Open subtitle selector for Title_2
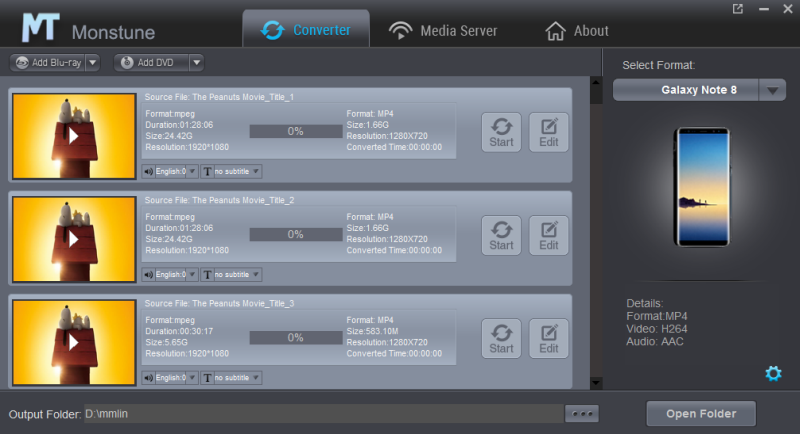Viewport: 800px width, 434px height. pyautogui.click(x=232, y=275)
